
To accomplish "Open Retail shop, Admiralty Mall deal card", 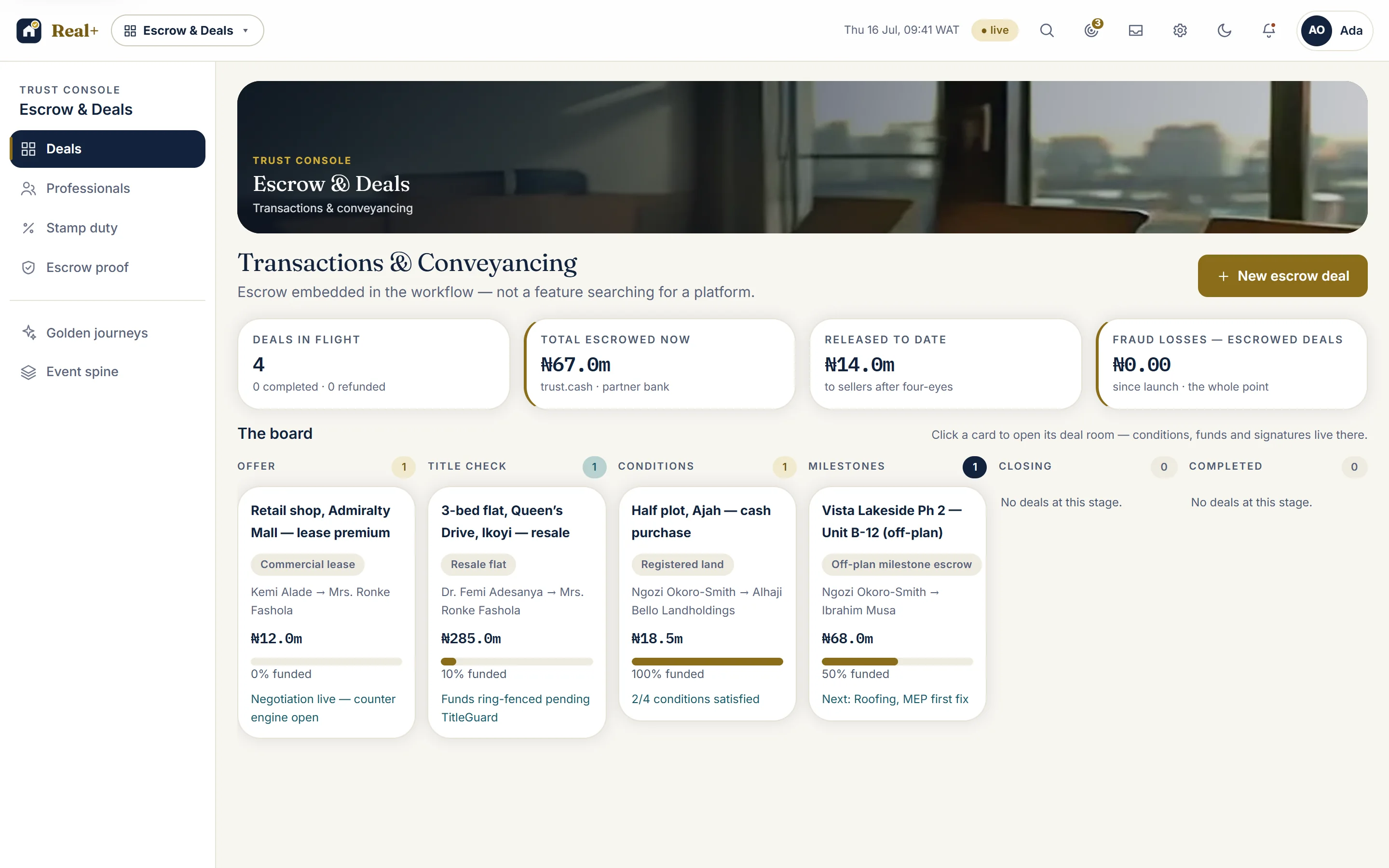I will click(326, 612).
